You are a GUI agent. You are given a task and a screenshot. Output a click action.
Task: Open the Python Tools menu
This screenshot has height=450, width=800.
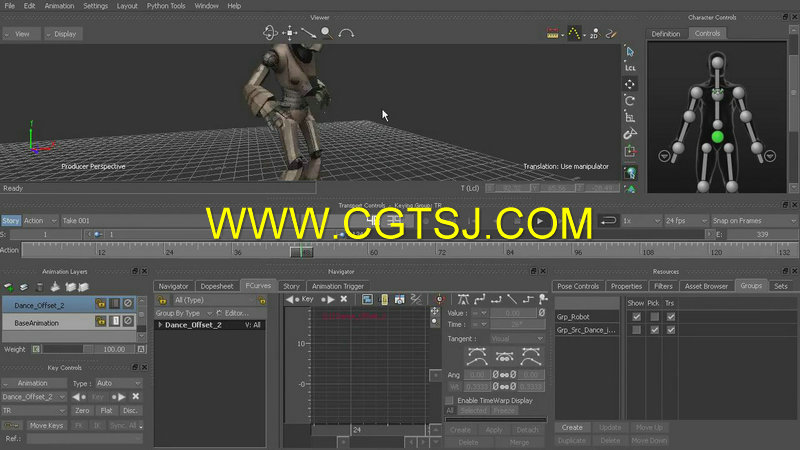pyautogui.click(x=166, y=6)
